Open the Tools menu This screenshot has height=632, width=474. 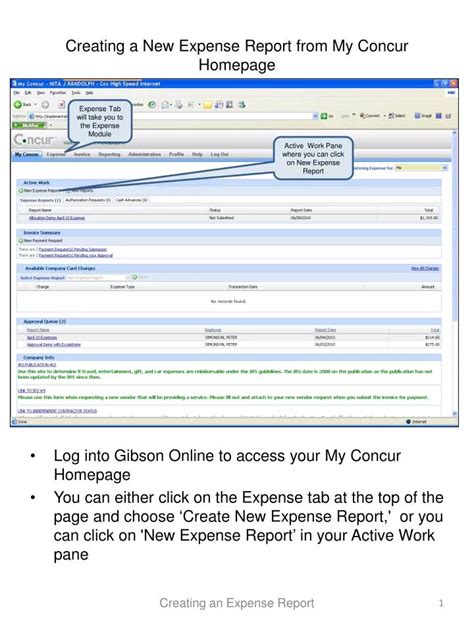click(x=76, y=93)
